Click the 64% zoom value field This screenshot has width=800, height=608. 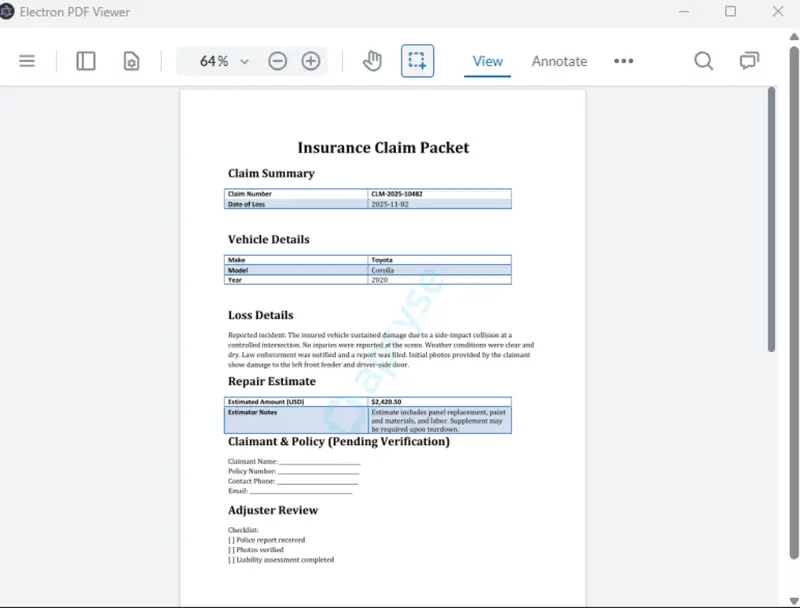tap(214, 61)
